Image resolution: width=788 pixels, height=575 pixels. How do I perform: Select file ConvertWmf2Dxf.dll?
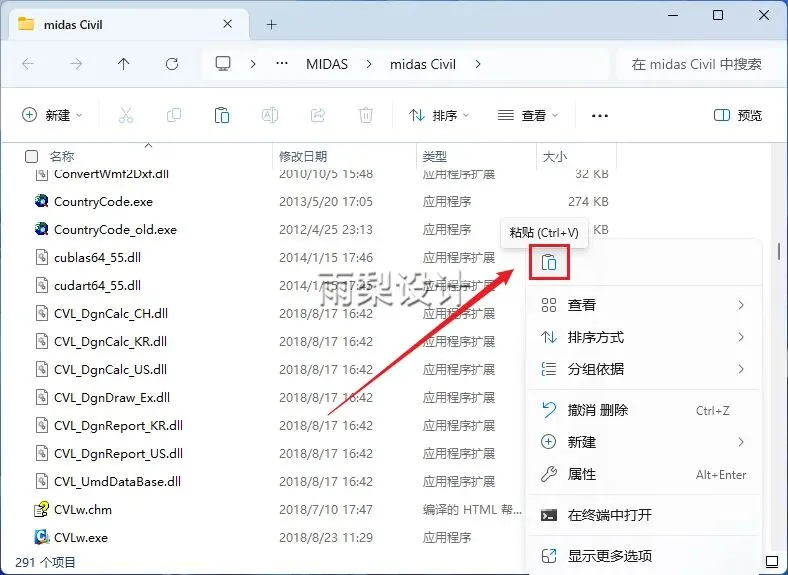click(x=112, y=174)
